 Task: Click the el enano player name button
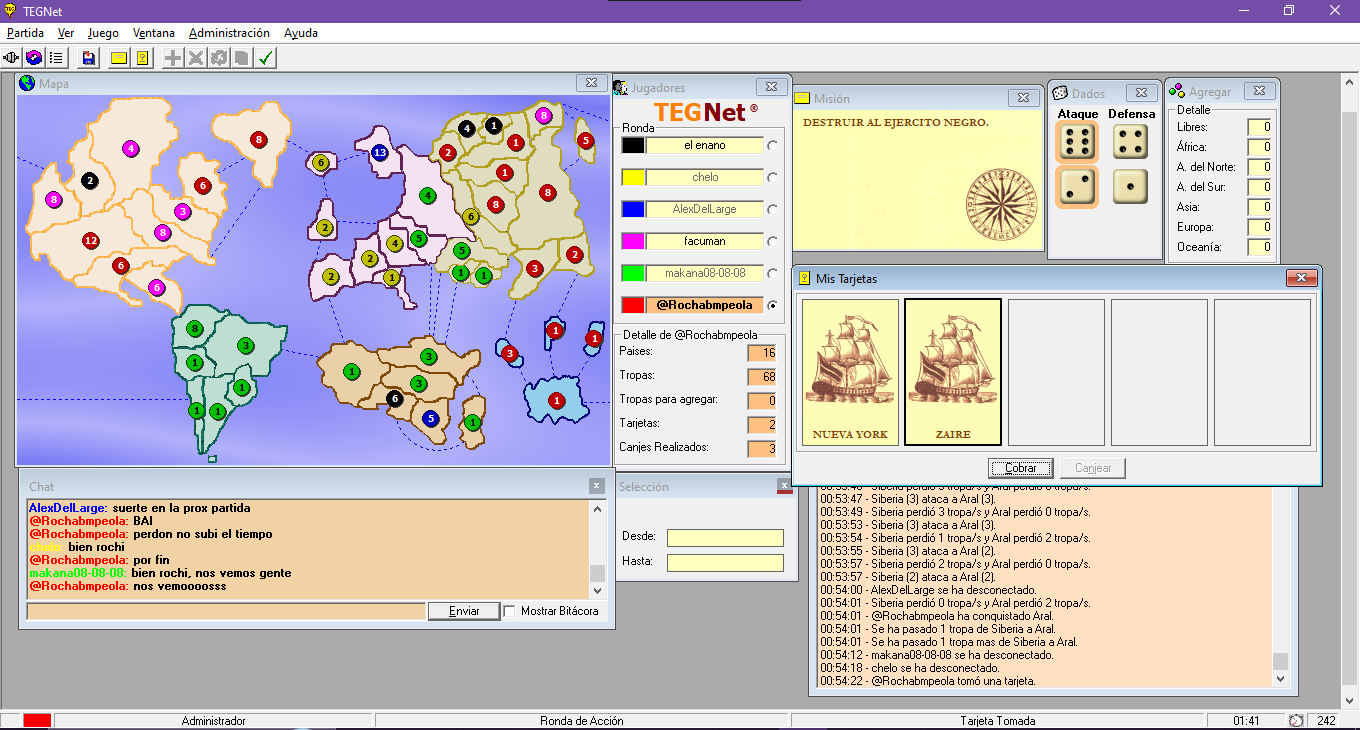pos(705,146)
